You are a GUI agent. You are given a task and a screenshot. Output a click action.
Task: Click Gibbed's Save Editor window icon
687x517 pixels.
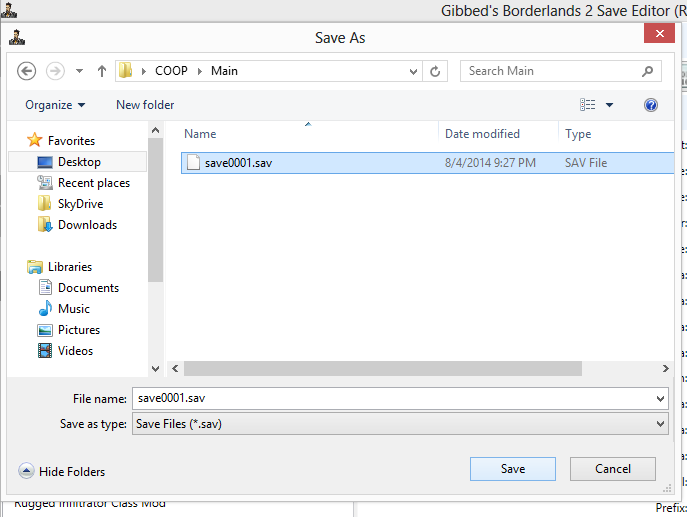[9, 10]
